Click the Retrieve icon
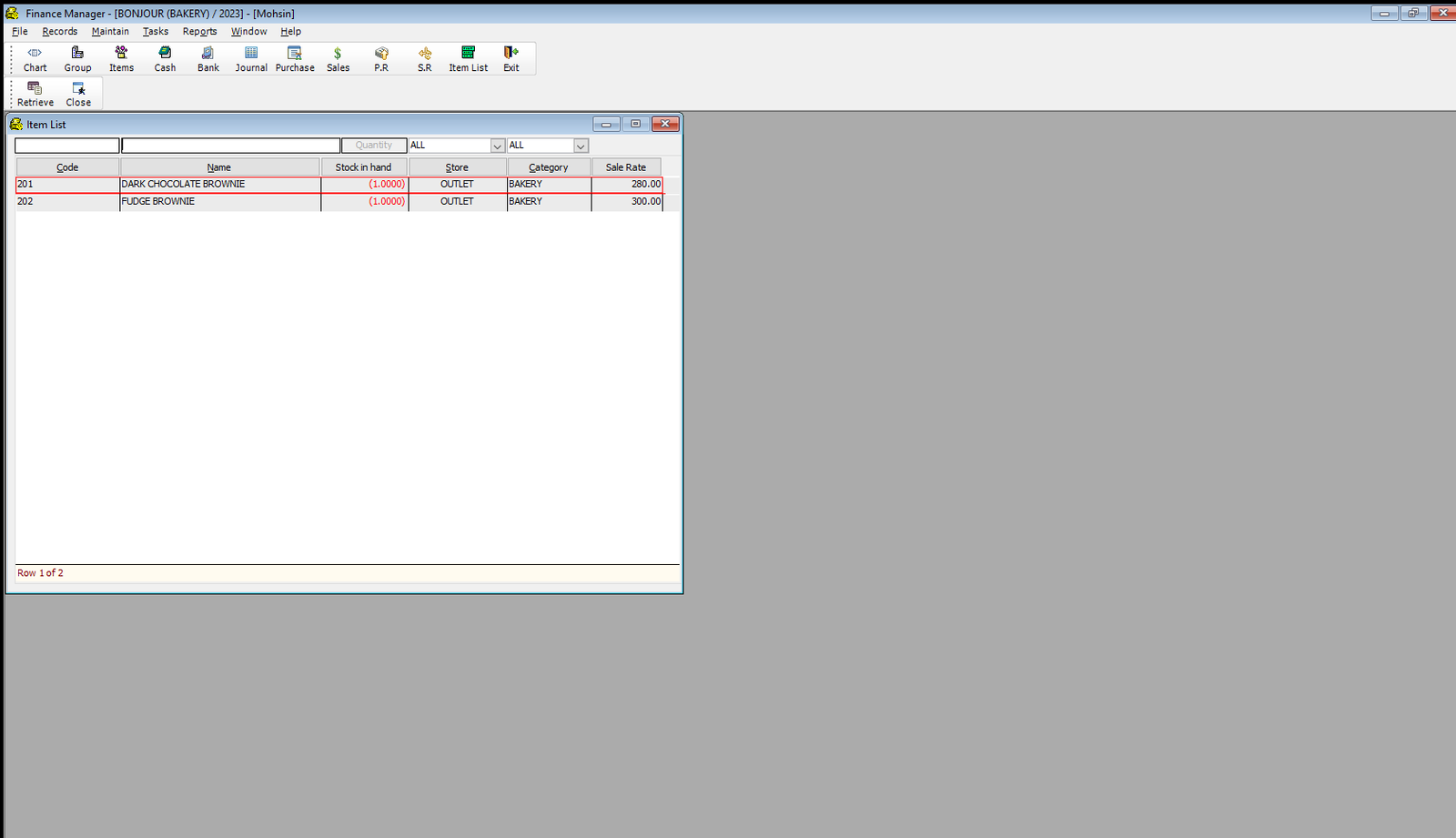The image size is (1456, 838). [35, 93]
